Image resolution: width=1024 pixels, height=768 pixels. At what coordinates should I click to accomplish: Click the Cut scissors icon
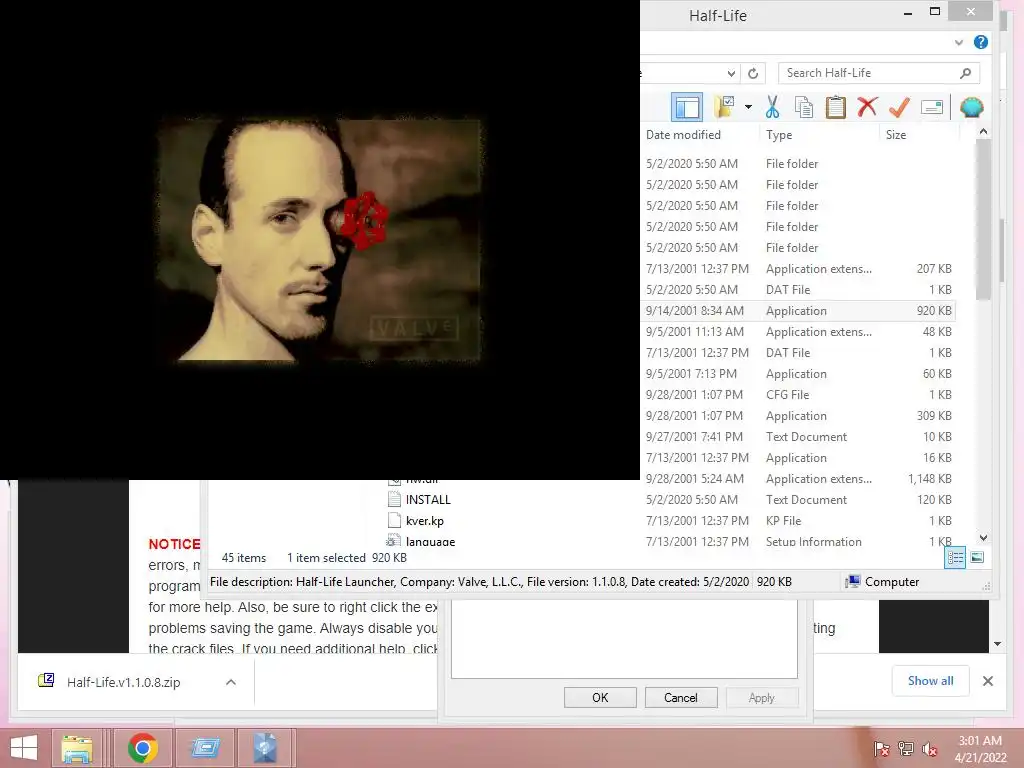point(773,107)
